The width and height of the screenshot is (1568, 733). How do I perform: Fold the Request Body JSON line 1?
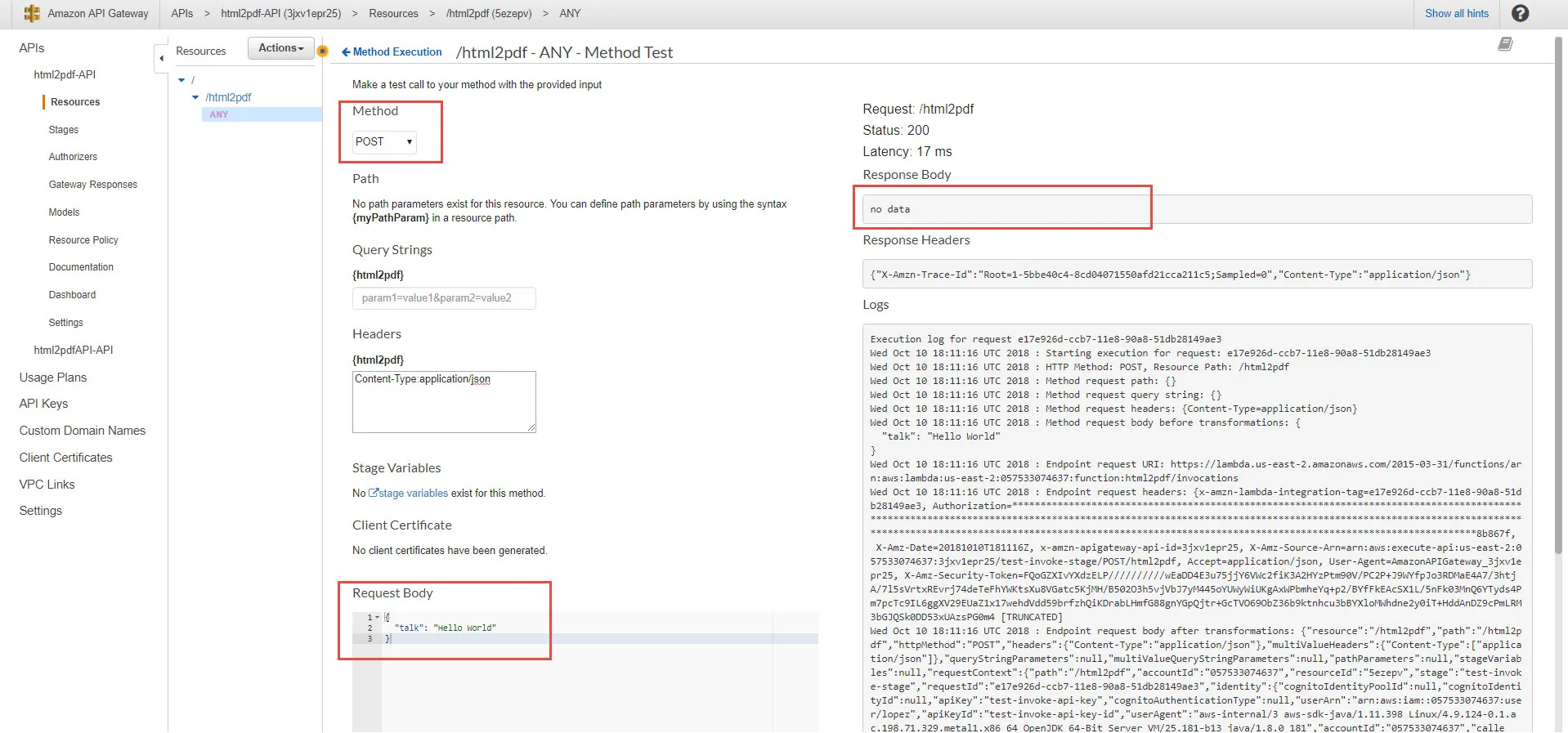[x=377, y=617]
